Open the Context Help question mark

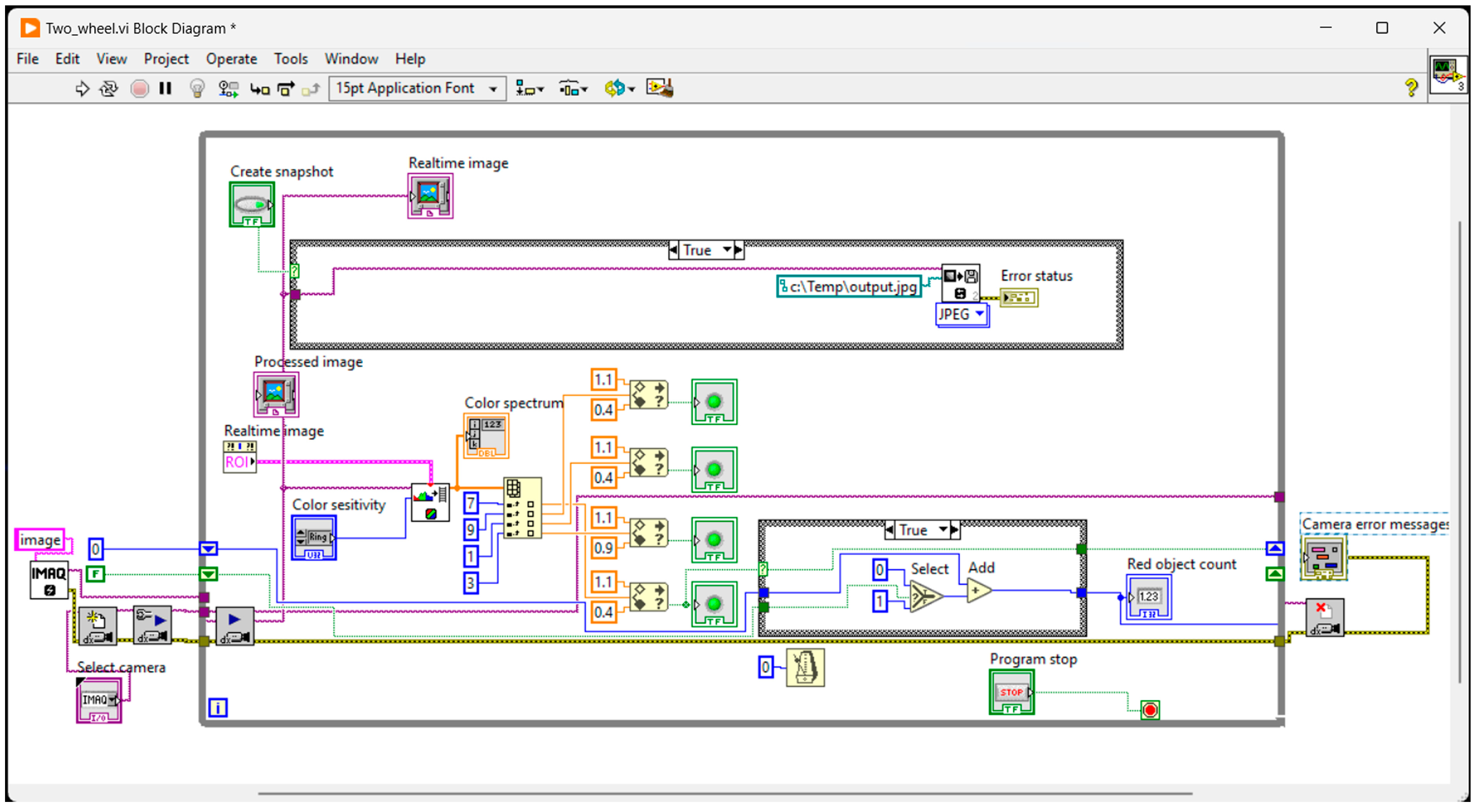(1411, 88)
